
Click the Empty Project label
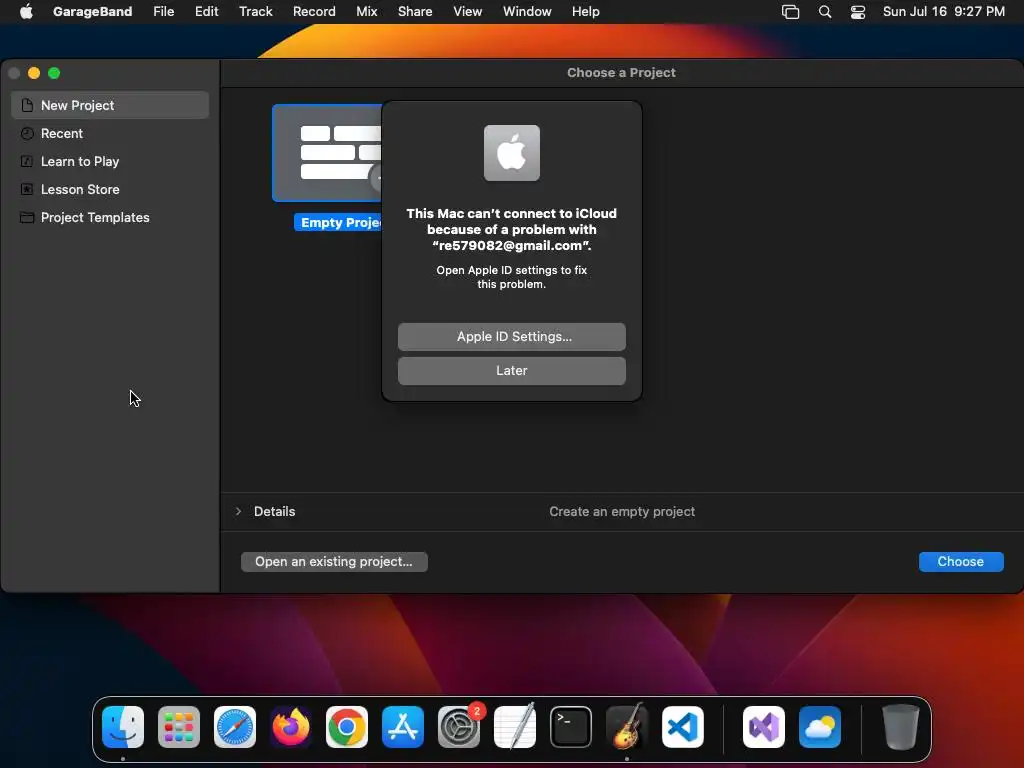point(338,223)
